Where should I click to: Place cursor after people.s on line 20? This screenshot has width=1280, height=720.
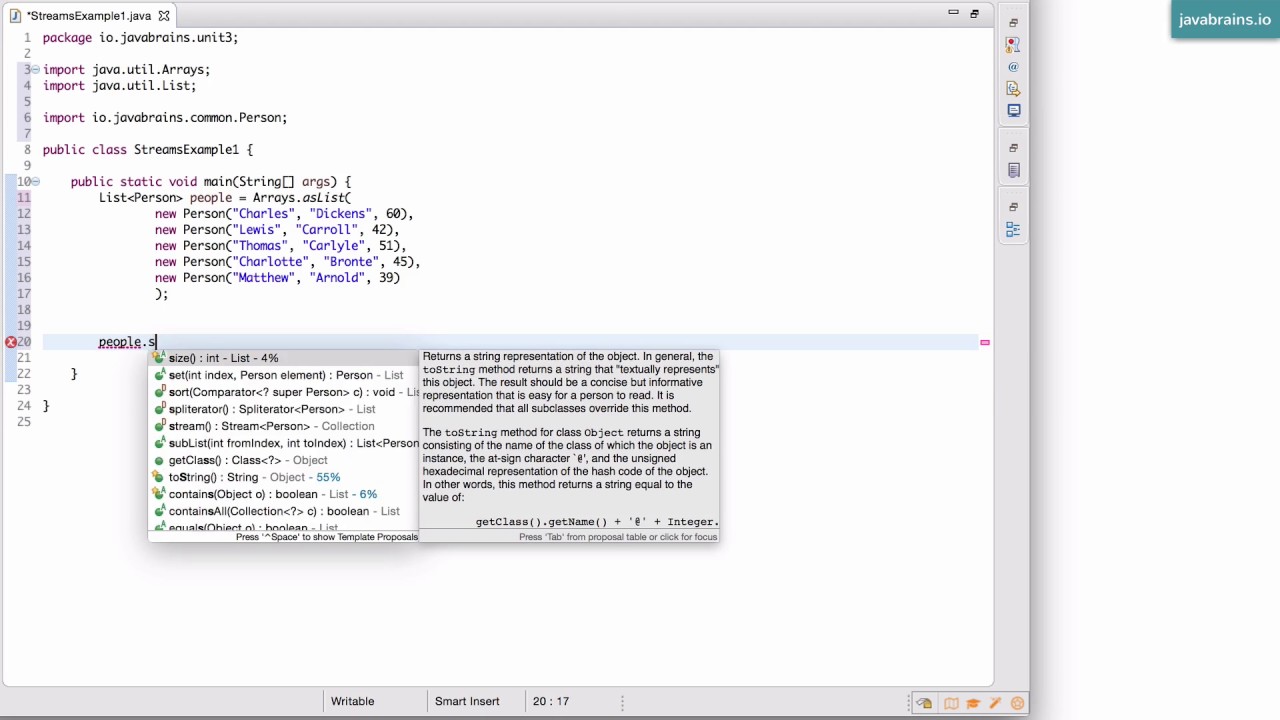coord(156,342)
